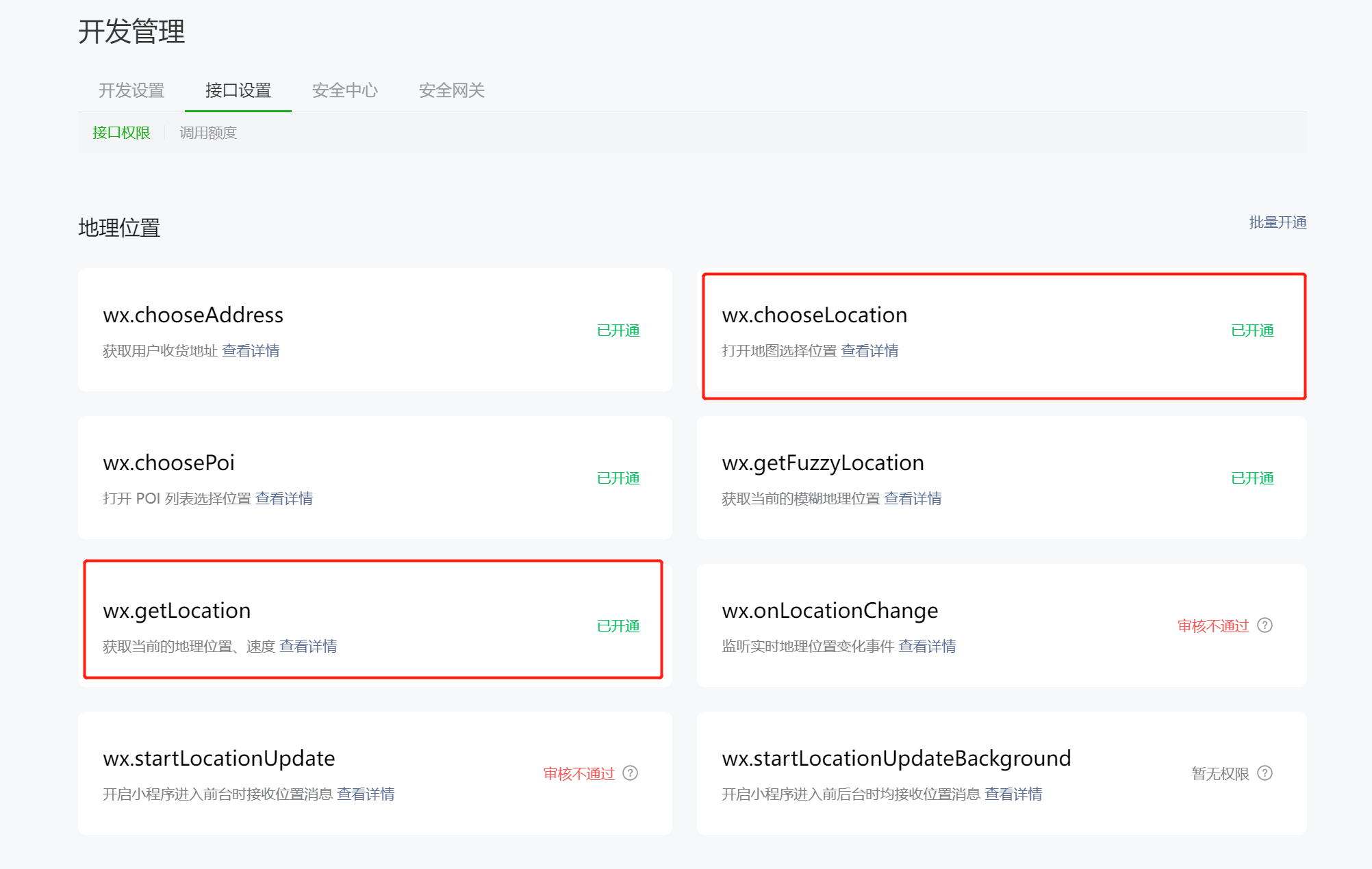1372x869 pixels.
Task: Open 查看详情 for wx.chooseAddress
Action: coord(251,351)
